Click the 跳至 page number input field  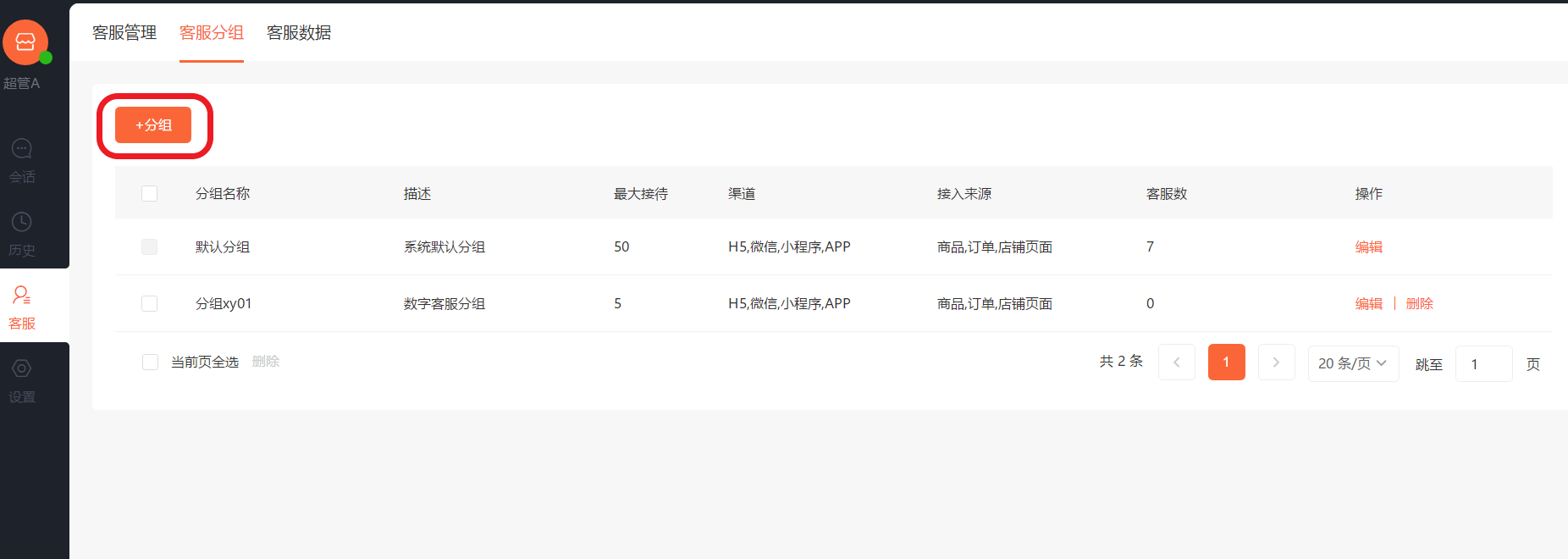1484,364
